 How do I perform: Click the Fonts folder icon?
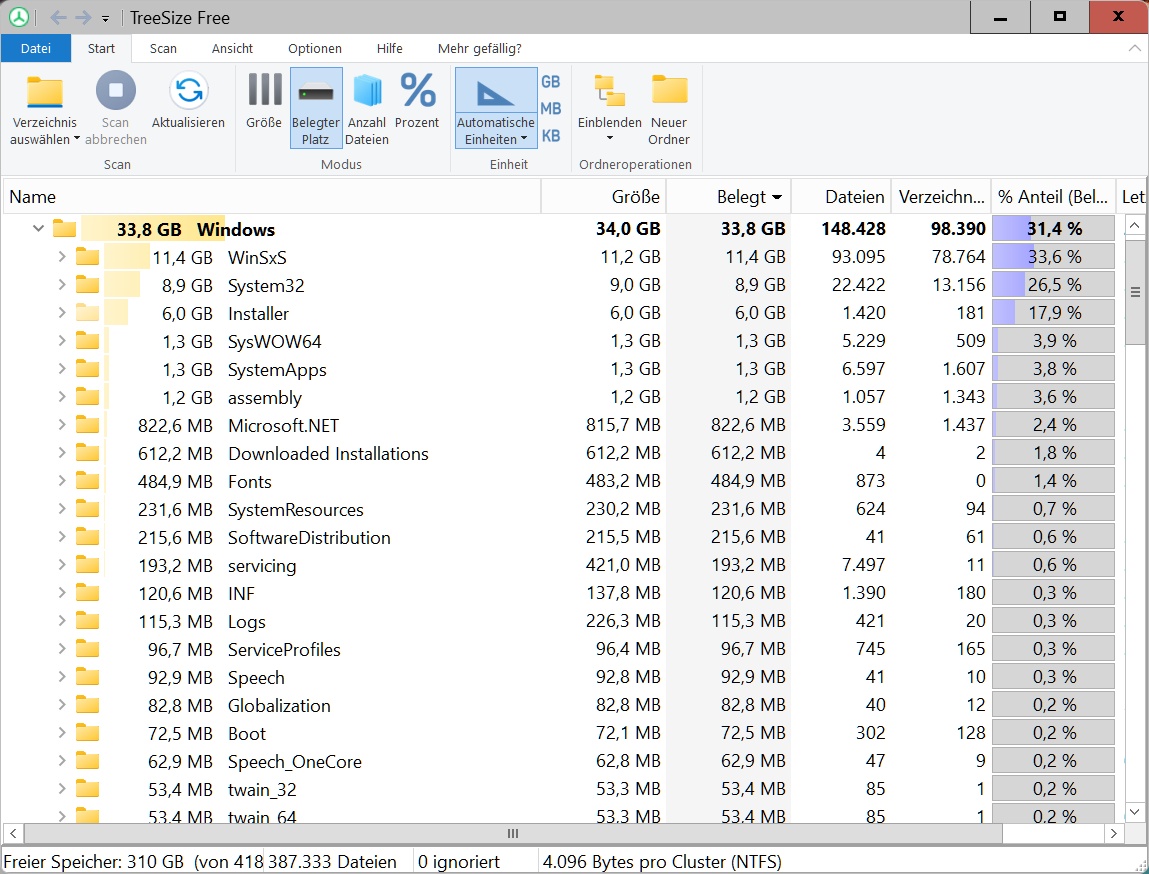point(88,481)
